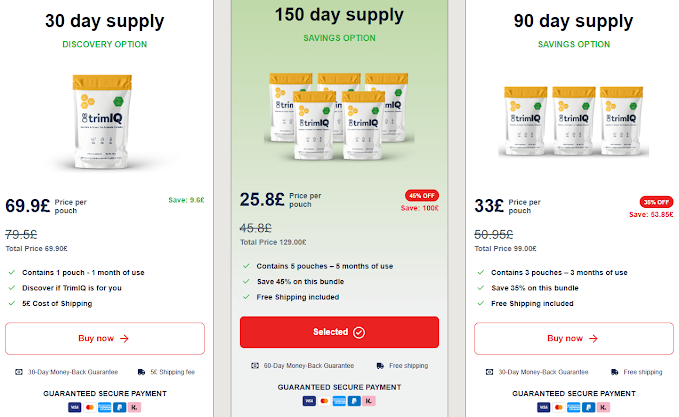Select the 150 day supply heading
This screenshot has height=417, width=679.
click(339, 14)
